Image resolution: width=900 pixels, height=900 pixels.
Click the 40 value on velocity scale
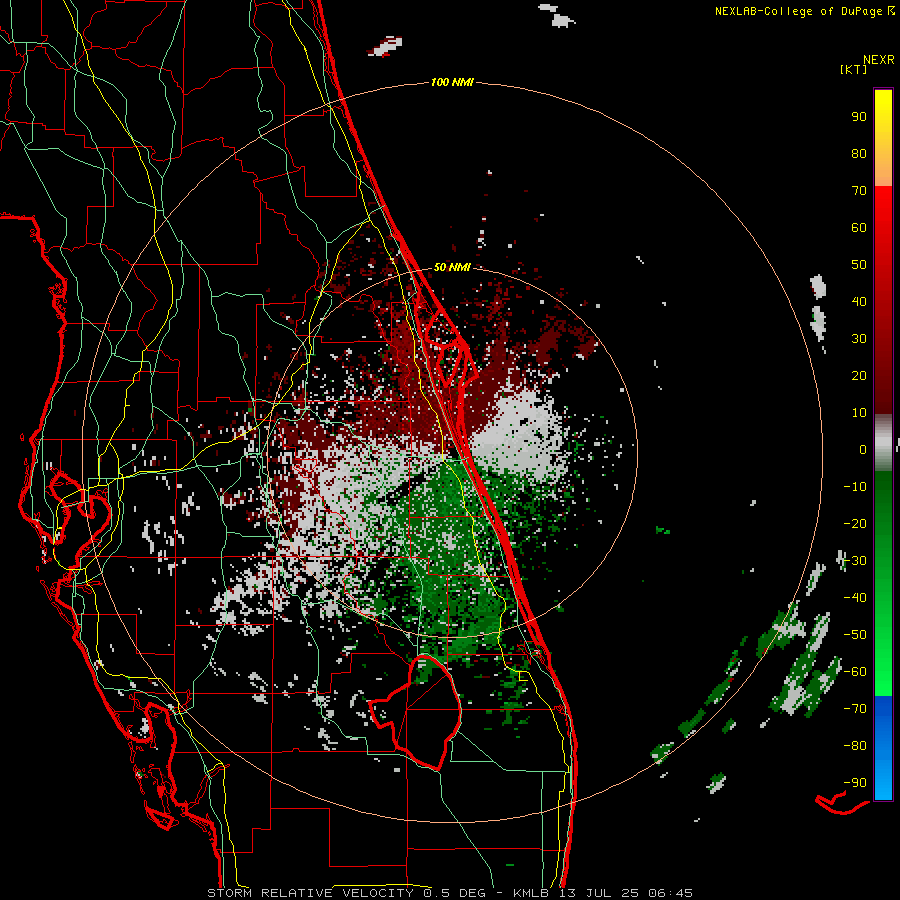pyautogui.click(x=859, y=302)
